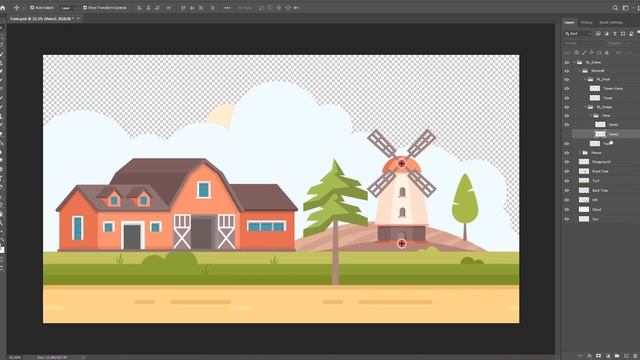
Task: Select the Back Tree layer name
Action: (600, 191)
